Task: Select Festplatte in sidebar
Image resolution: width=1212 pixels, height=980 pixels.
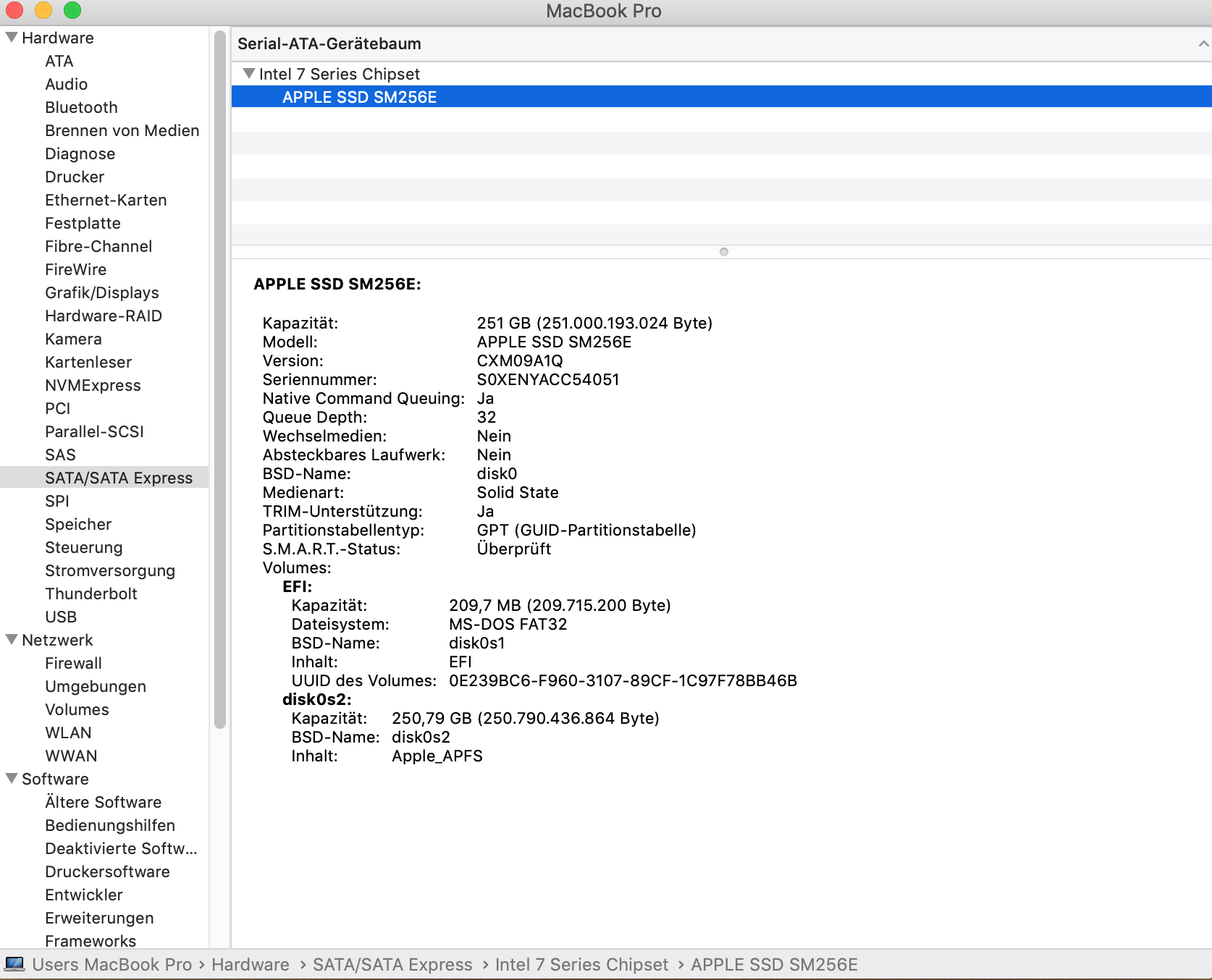Action: pos(83,224)
